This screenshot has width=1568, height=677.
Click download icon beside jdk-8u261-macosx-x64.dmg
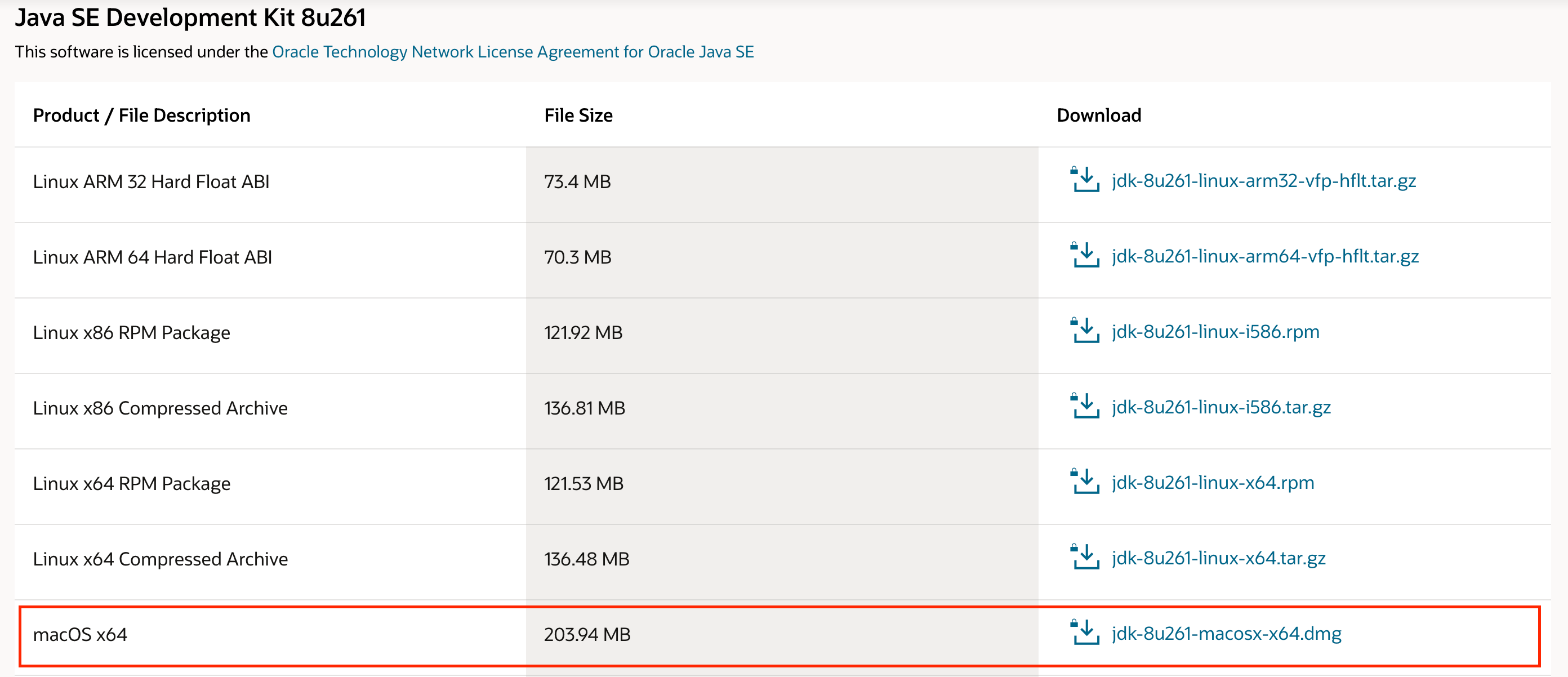[x=1085, y=633]
